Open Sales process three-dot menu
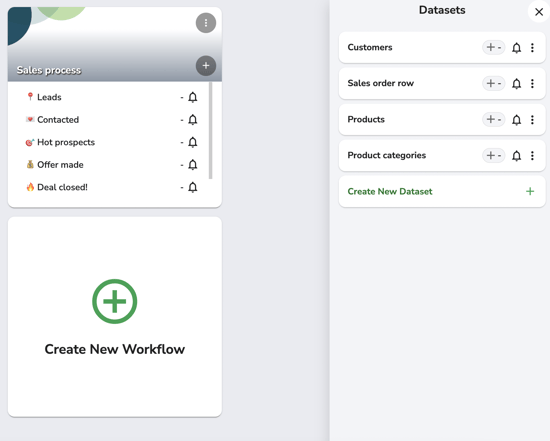The image size is (550, 441). (x=206, y=23)
